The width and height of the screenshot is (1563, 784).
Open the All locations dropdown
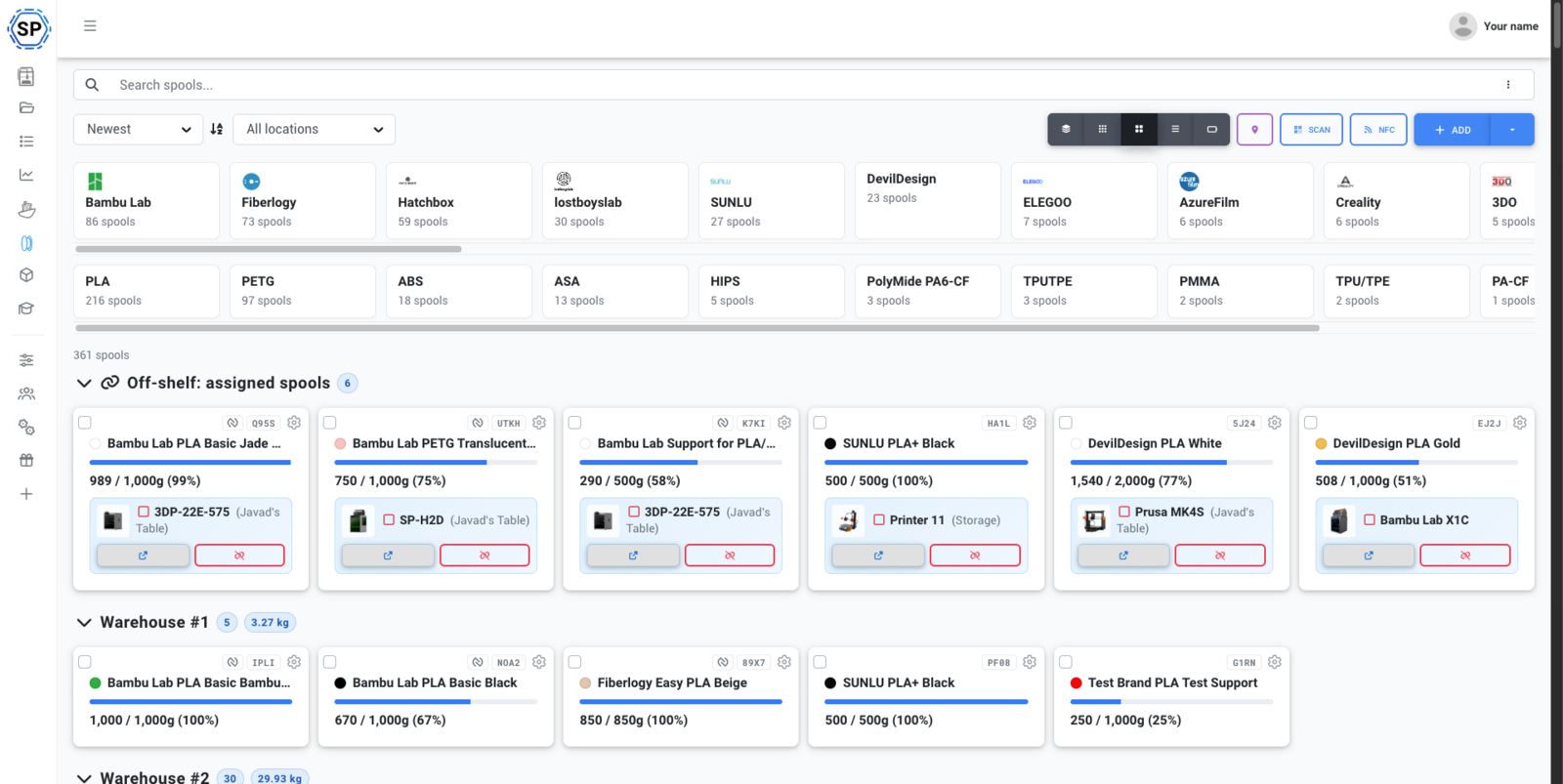pyautogui.click(x=315, y=129)
